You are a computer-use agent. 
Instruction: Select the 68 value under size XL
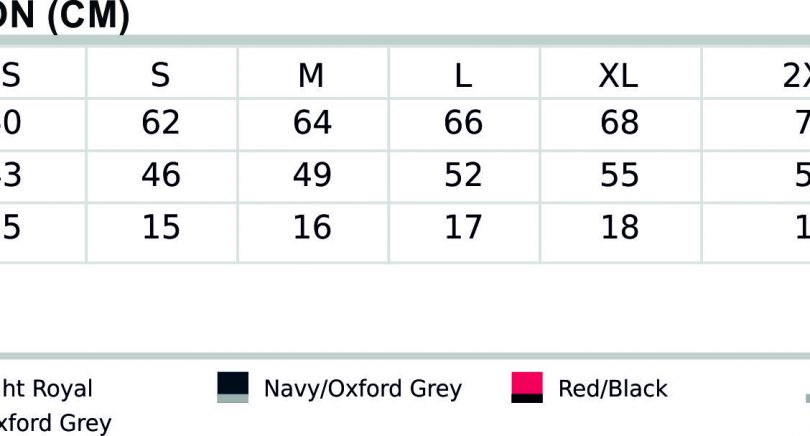[619, 122]
